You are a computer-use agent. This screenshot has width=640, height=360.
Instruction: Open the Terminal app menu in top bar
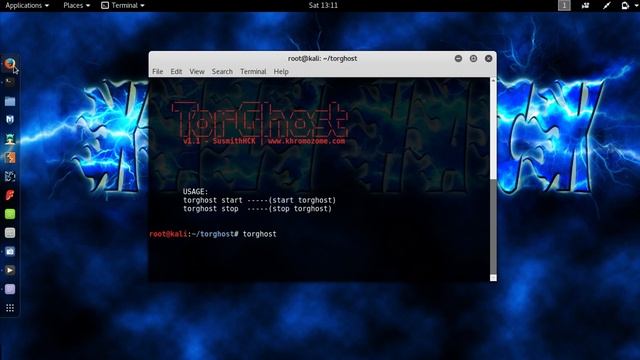pyautogui.click(x=122, y=5)
